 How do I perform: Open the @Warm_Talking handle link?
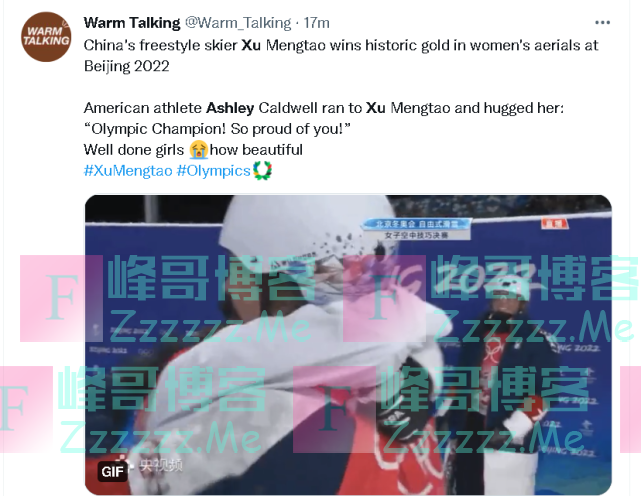(238, 23)
